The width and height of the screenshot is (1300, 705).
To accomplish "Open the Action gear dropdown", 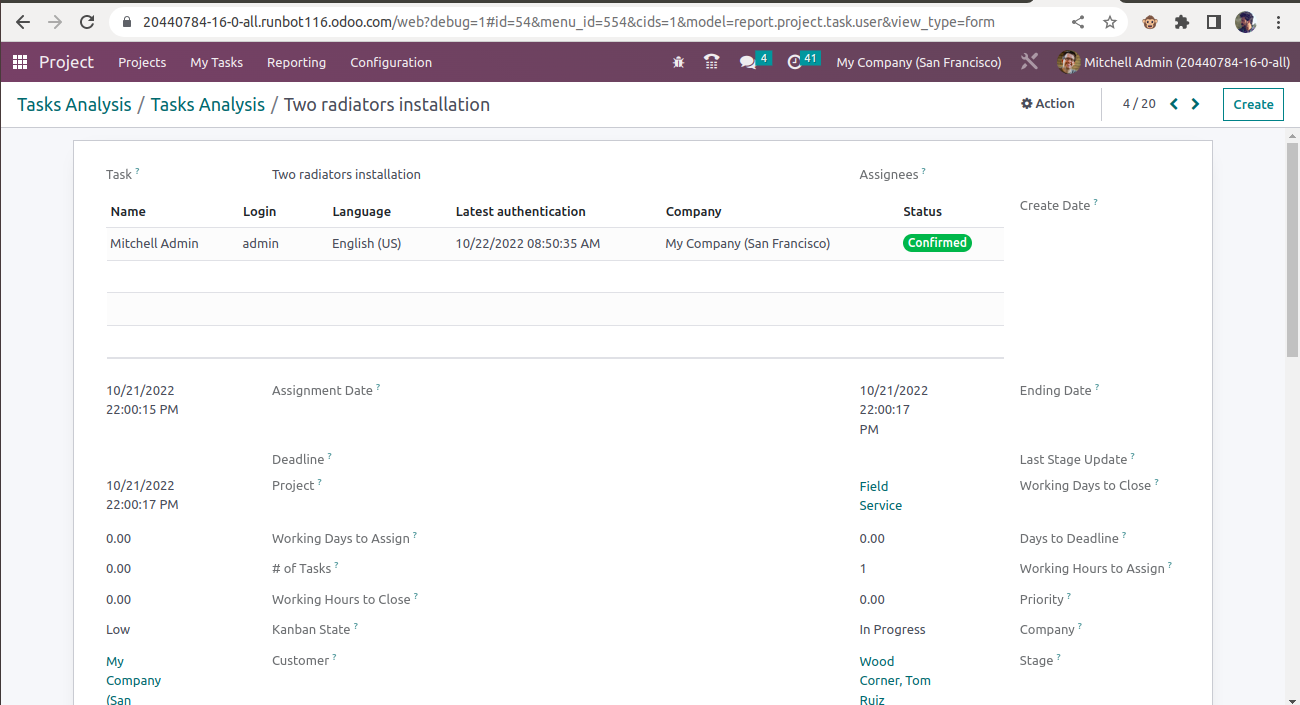I will 1047,103.
